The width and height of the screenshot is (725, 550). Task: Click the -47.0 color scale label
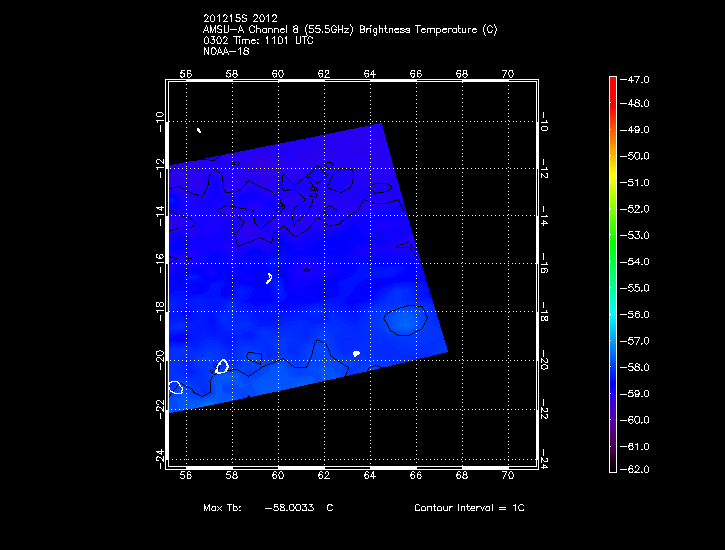tap(638, 78)
